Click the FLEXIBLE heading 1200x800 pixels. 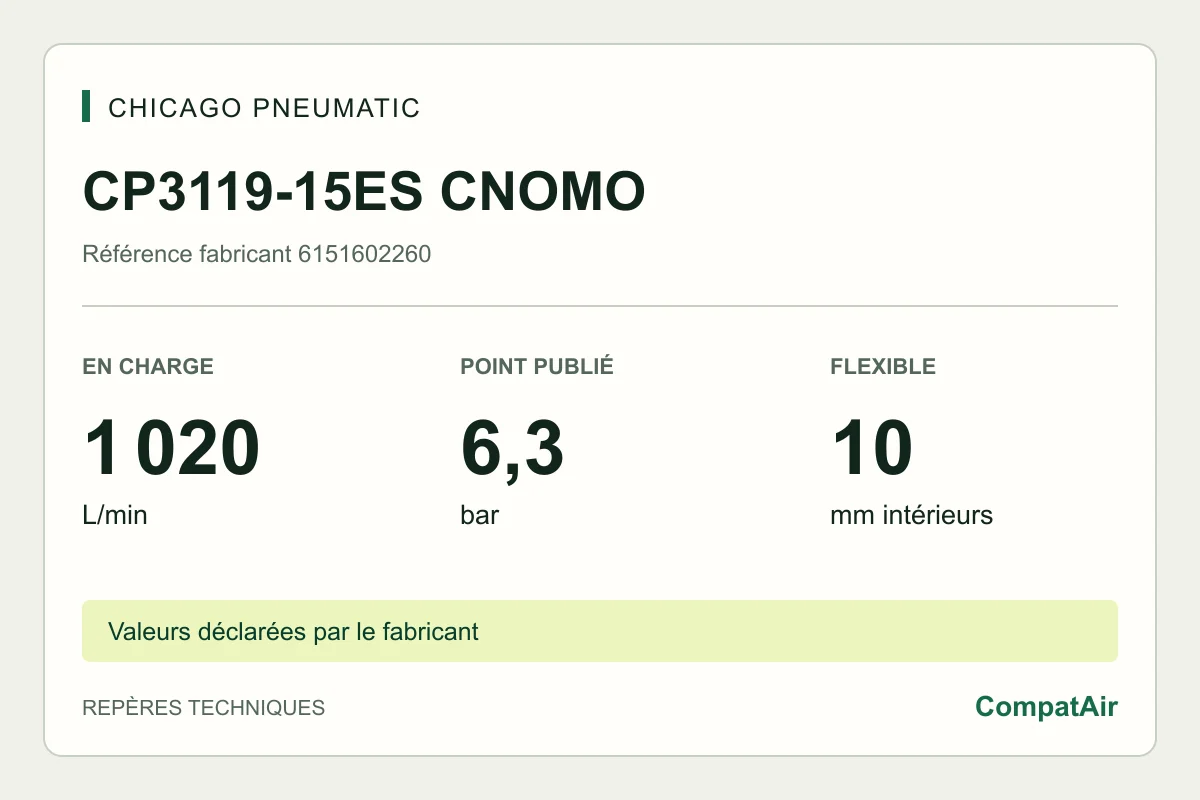883,366
